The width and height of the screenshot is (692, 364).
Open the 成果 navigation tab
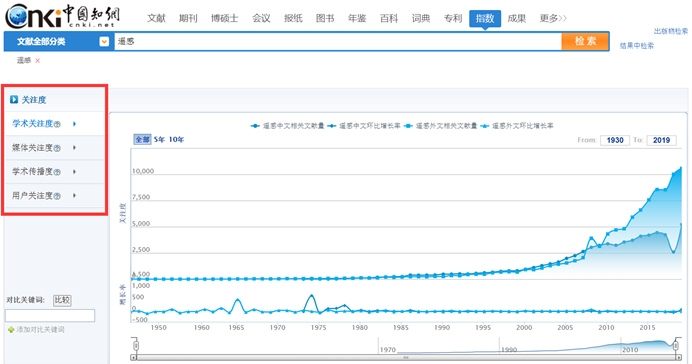pyautogui.click(x=516, y=18)
